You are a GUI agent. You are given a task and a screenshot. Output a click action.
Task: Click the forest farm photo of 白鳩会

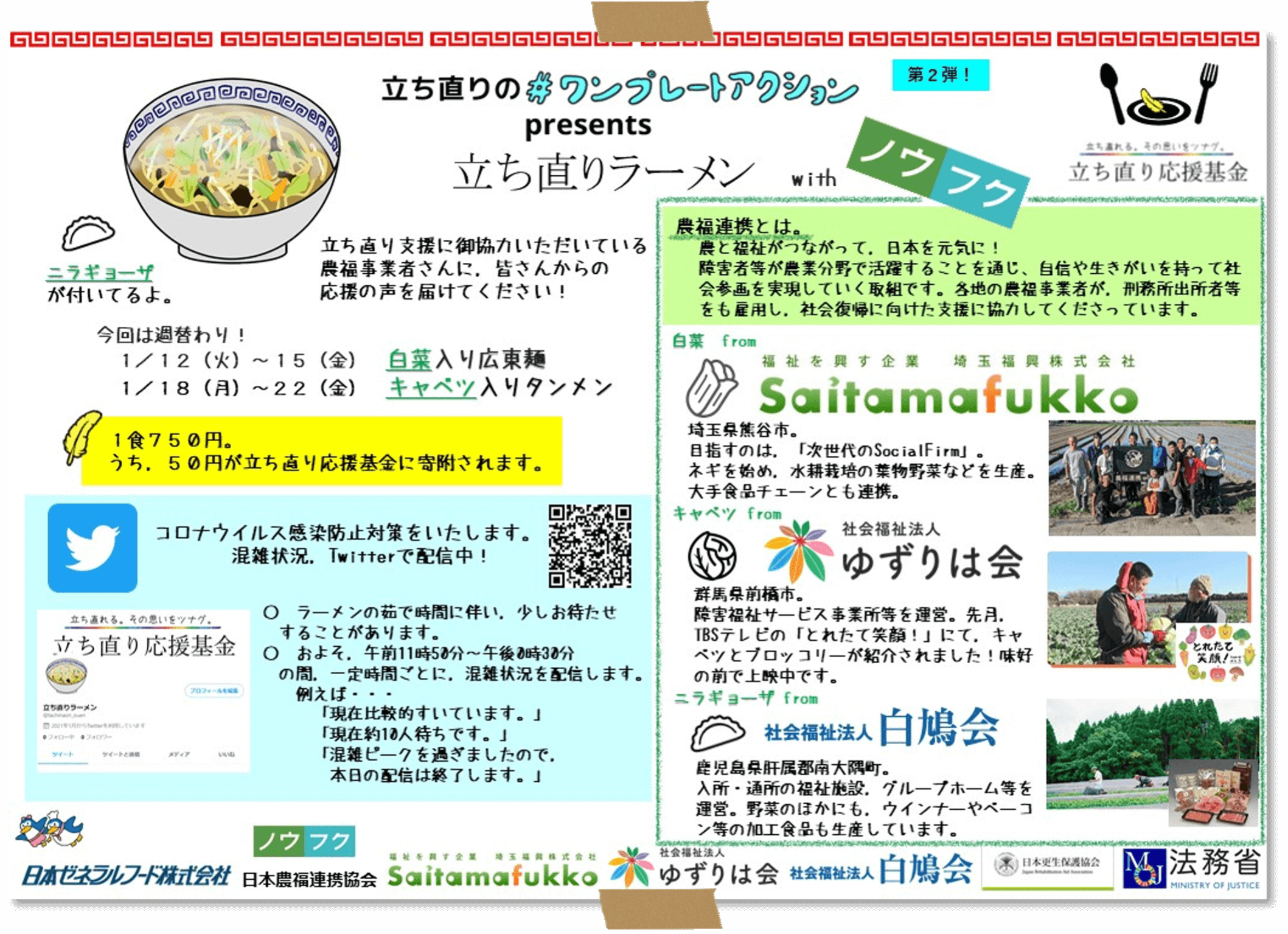click(x=1152, y=754)
